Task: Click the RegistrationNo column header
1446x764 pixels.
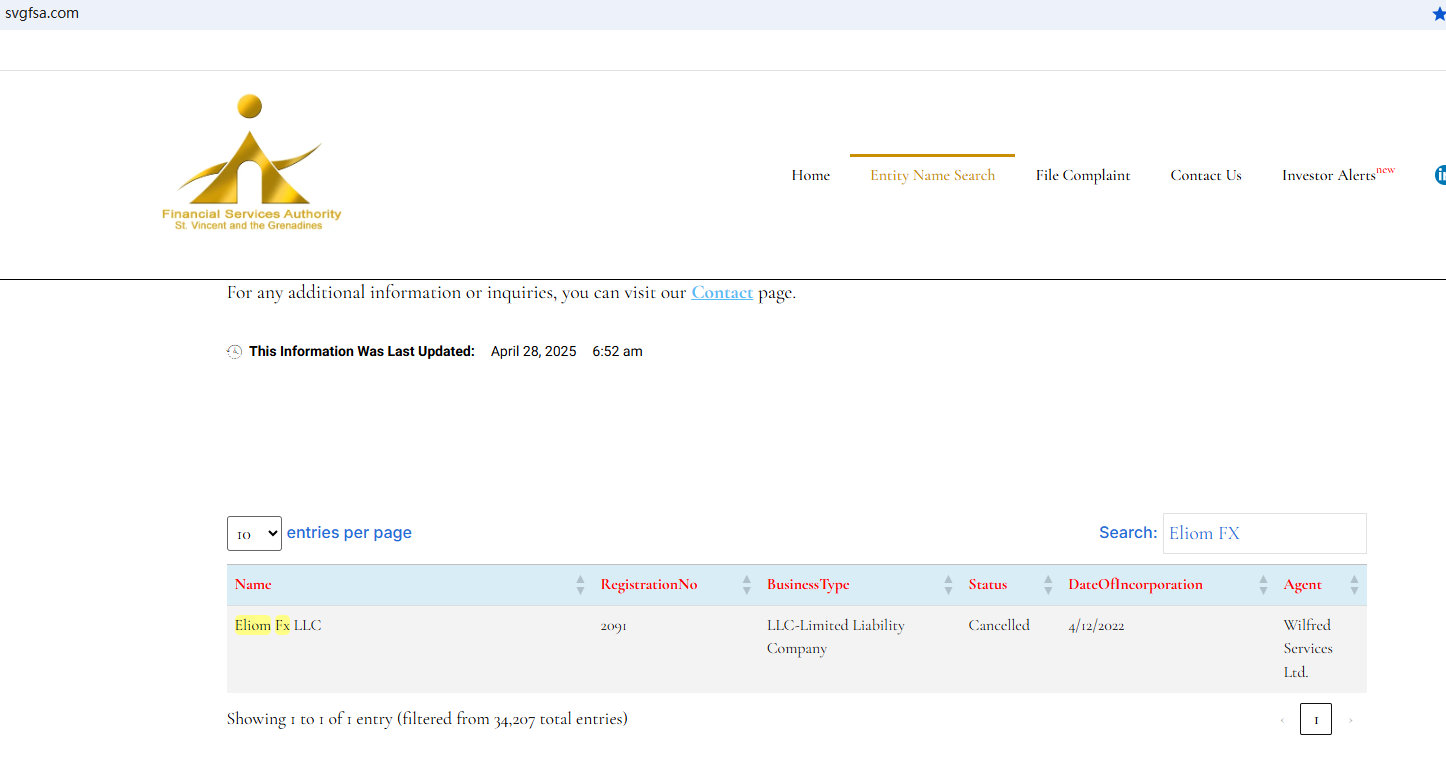Action: (x=676, y=585)
